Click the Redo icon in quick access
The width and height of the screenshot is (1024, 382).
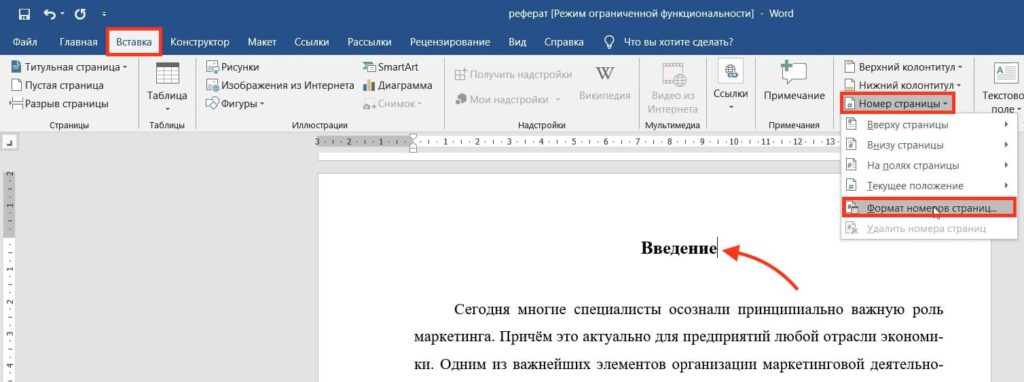[80, 13]
